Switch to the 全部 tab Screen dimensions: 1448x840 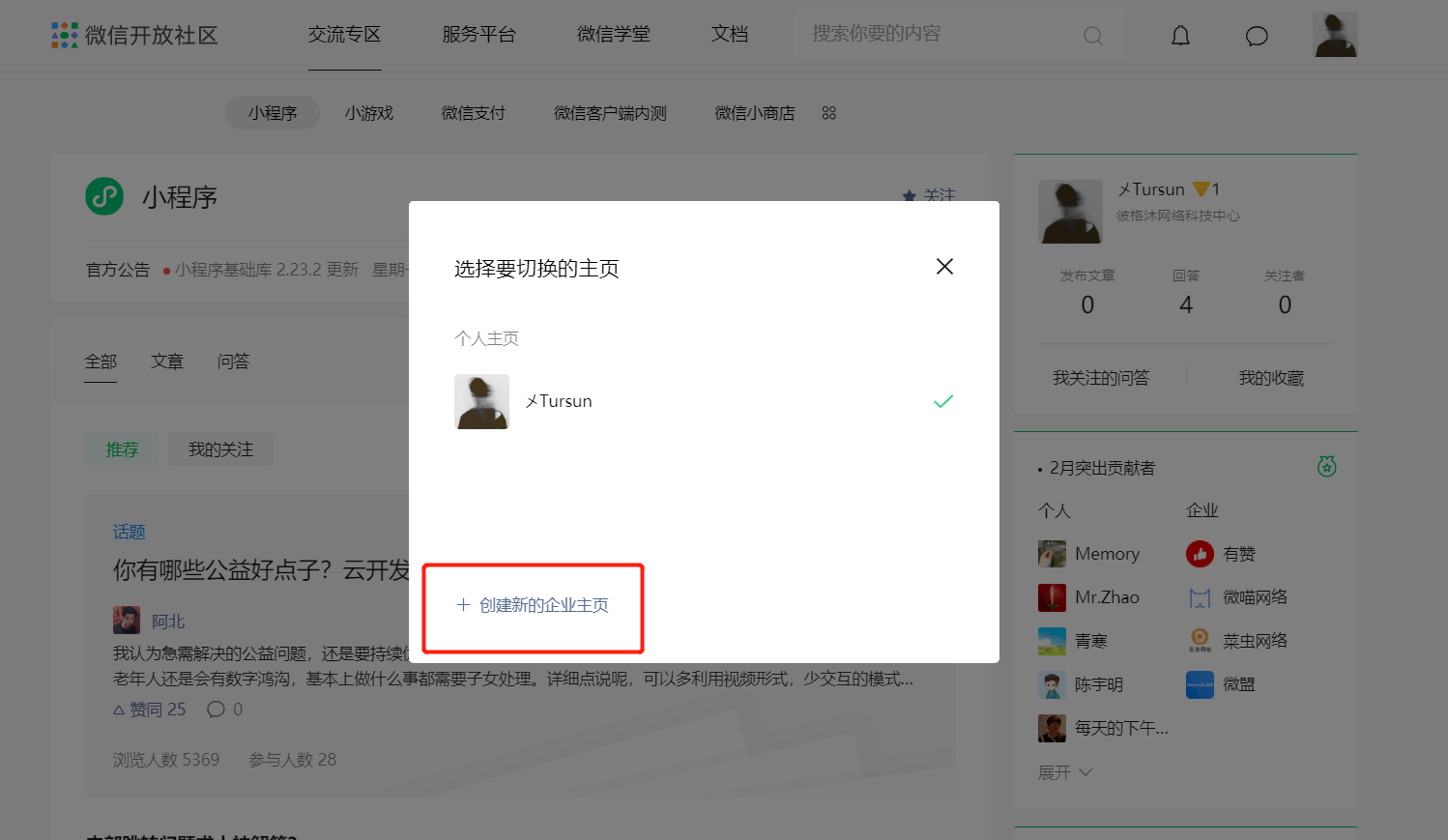point(101,362)
